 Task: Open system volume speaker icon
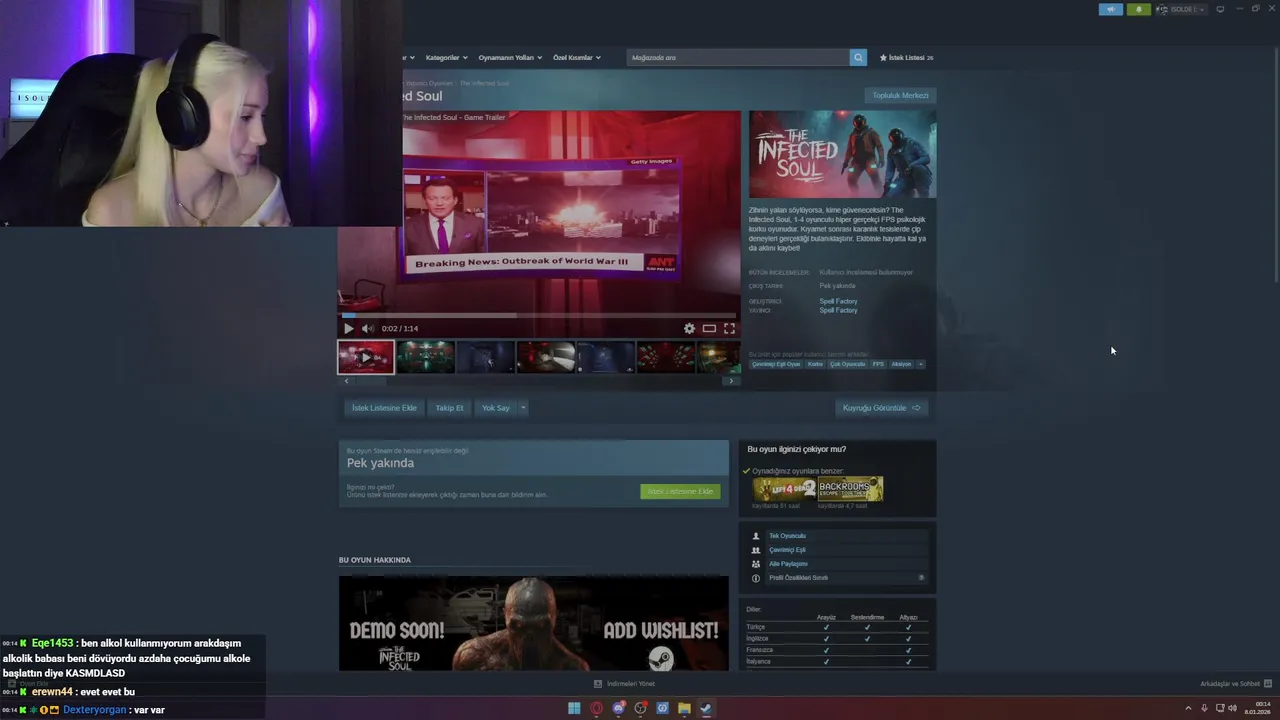point(1232,708)
